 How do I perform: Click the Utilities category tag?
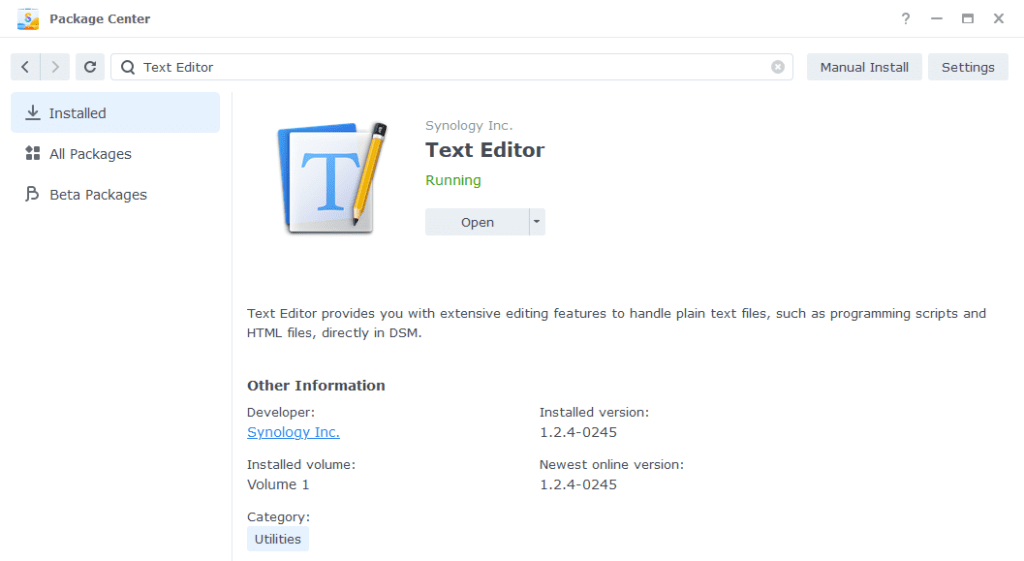[278, 539]
